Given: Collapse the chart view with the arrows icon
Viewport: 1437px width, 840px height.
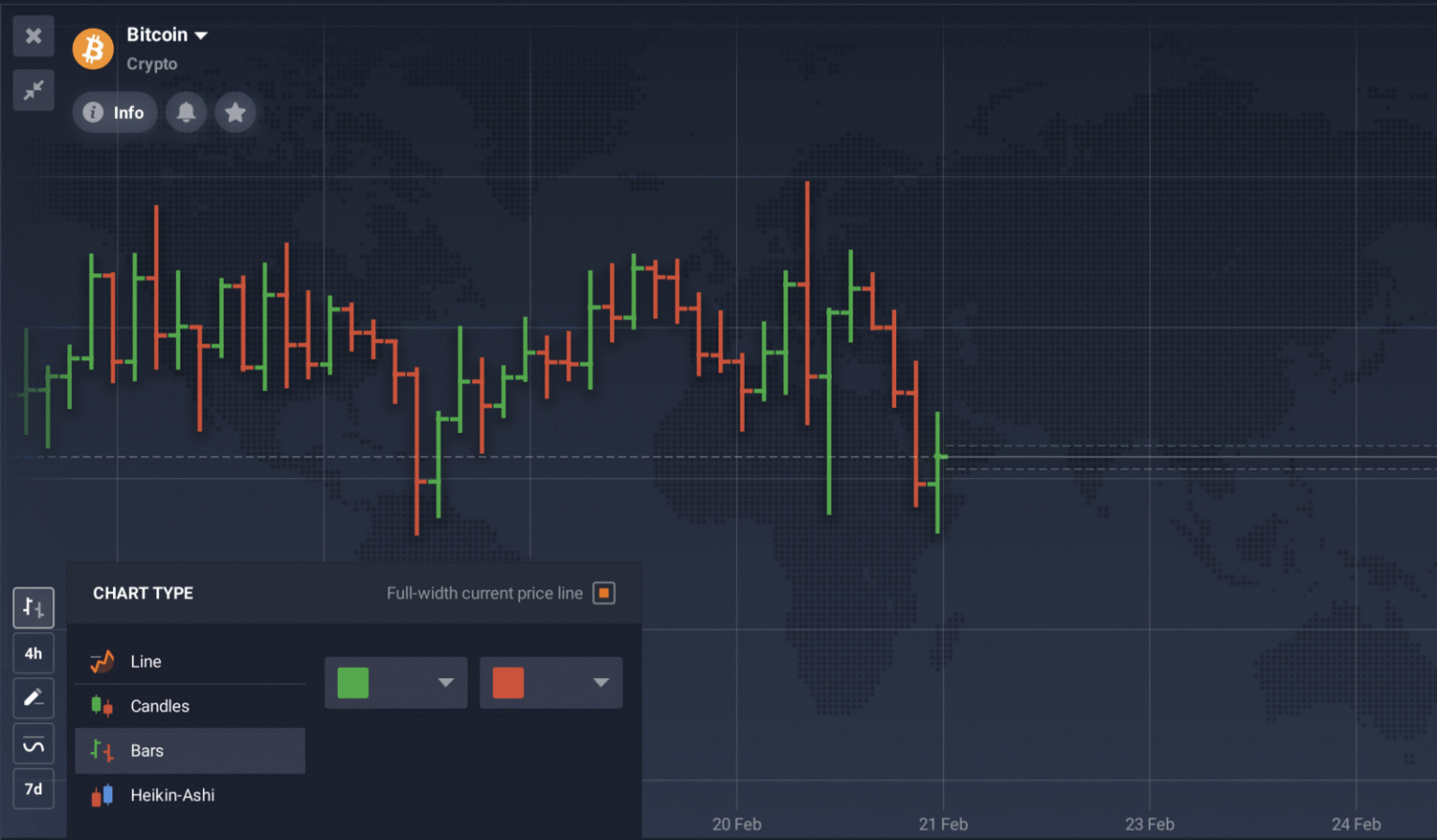Looking at the screenshot, I should click(x=34, y=90).
